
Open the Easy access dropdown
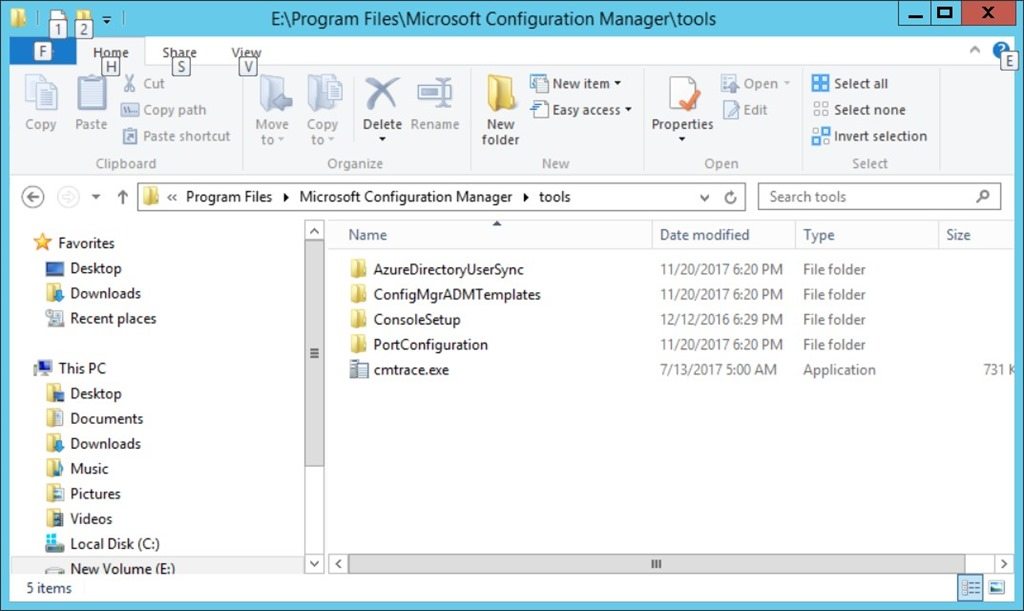(581, 110)
